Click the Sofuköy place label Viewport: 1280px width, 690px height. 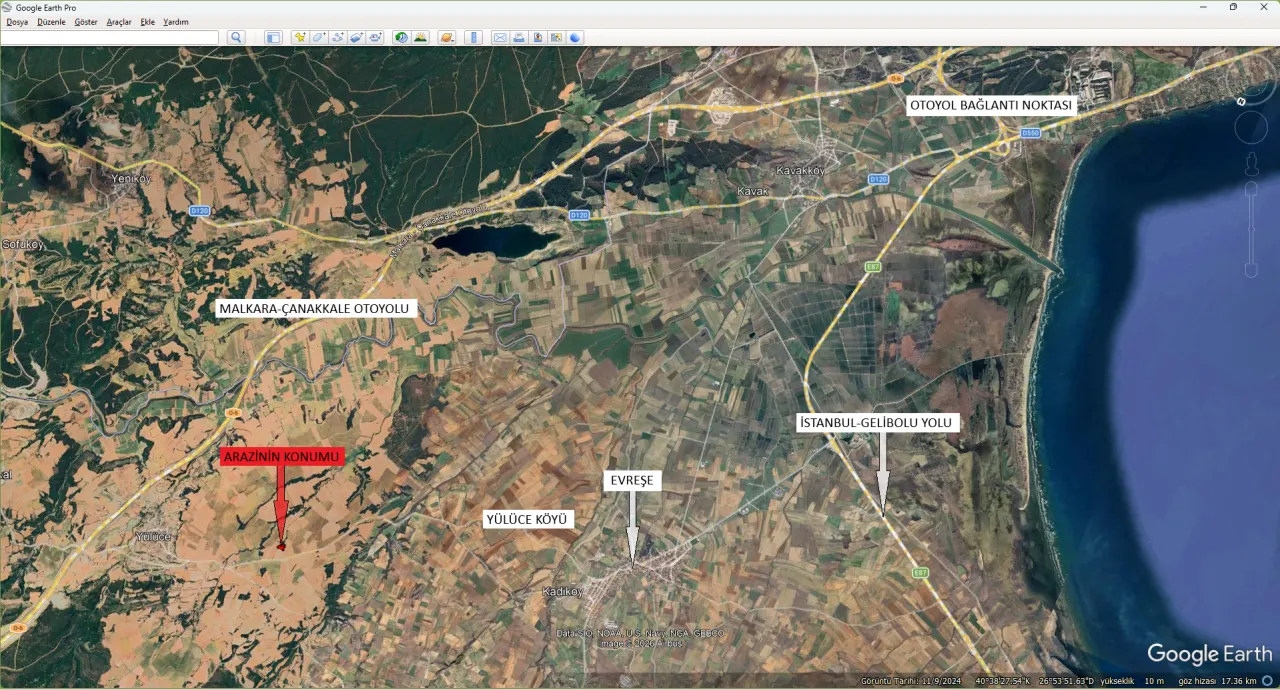(23, 243)
